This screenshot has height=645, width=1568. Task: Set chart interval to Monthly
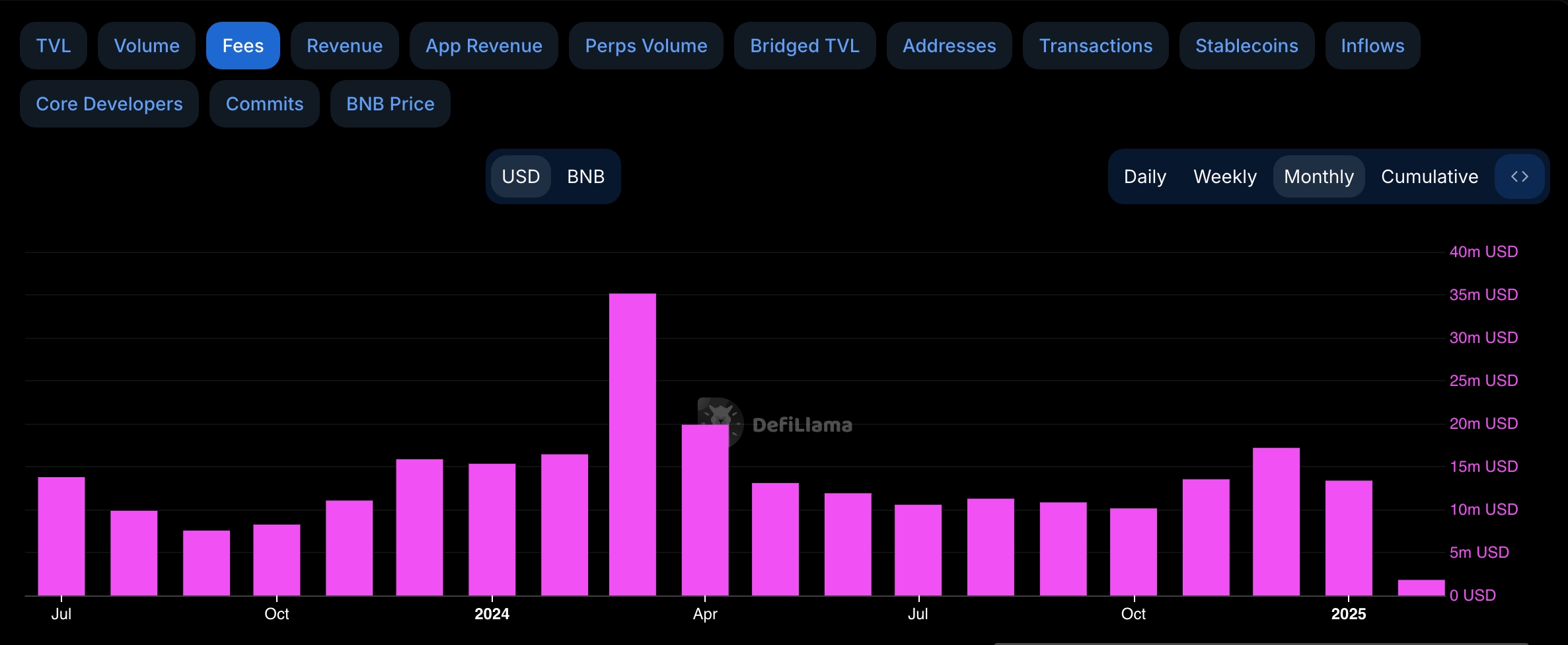click(x=1319, y=176)
